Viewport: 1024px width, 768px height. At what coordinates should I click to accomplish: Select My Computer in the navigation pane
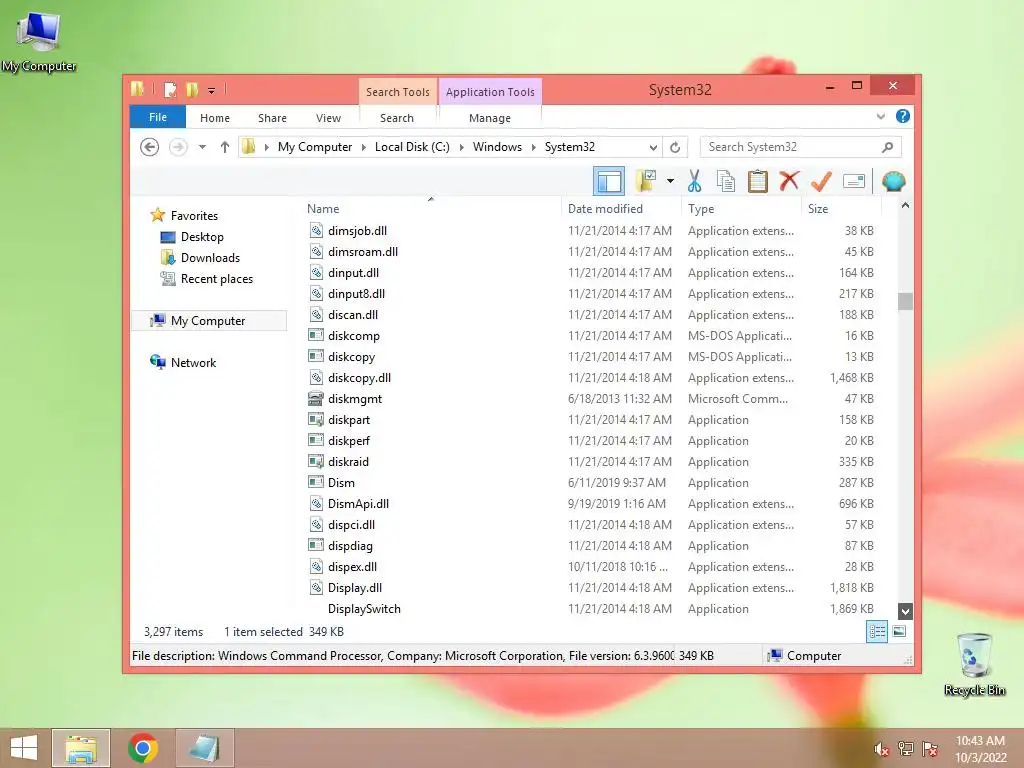[x=209, y=321]
